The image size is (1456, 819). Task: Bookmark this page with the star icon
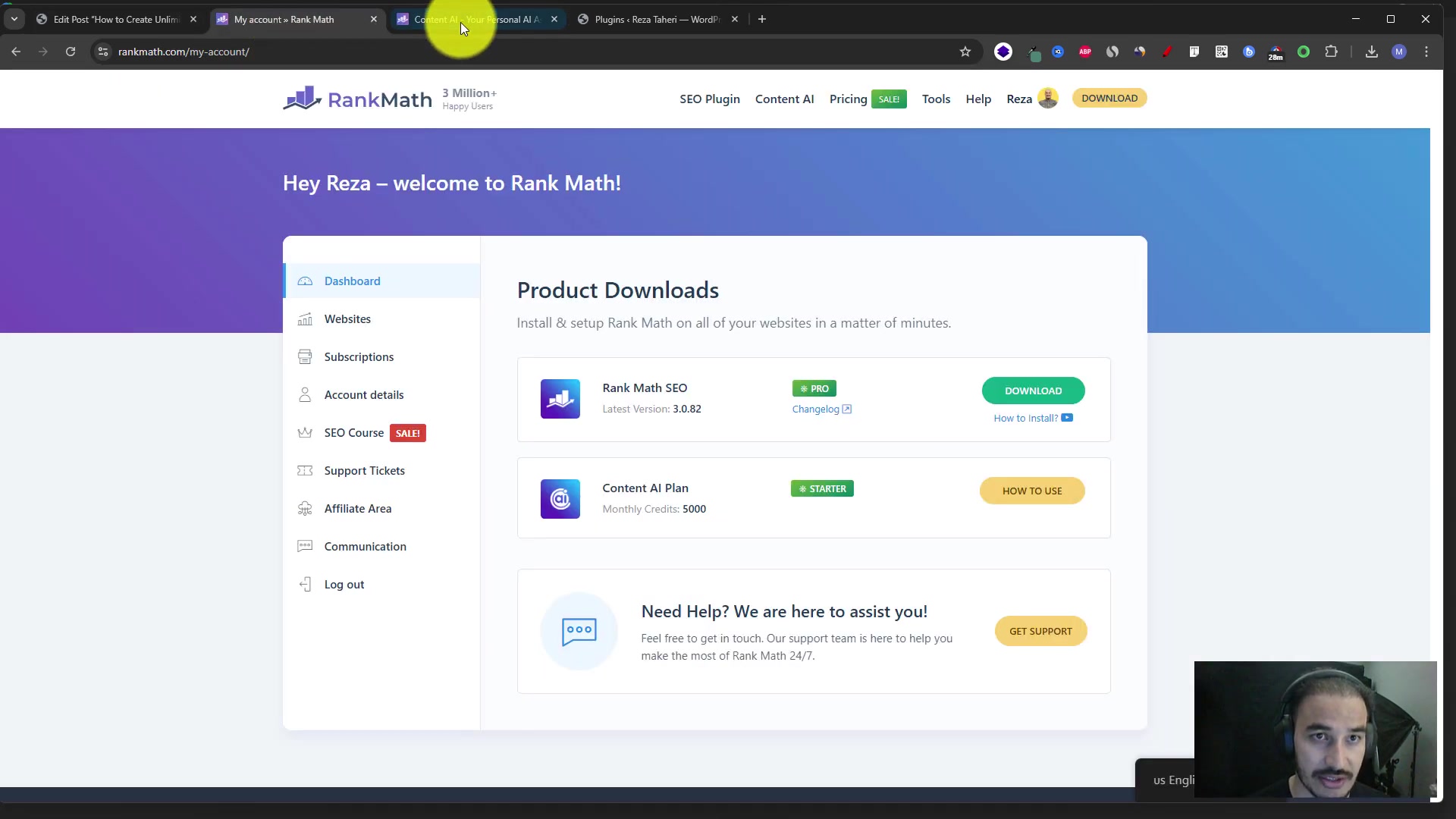point(965,52)
